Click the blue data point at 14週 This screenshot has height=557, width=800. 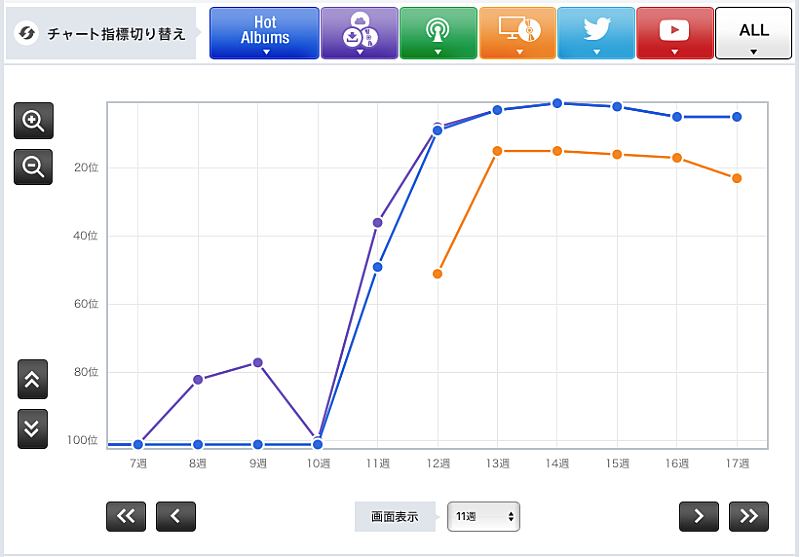click(x=557, y=103)
